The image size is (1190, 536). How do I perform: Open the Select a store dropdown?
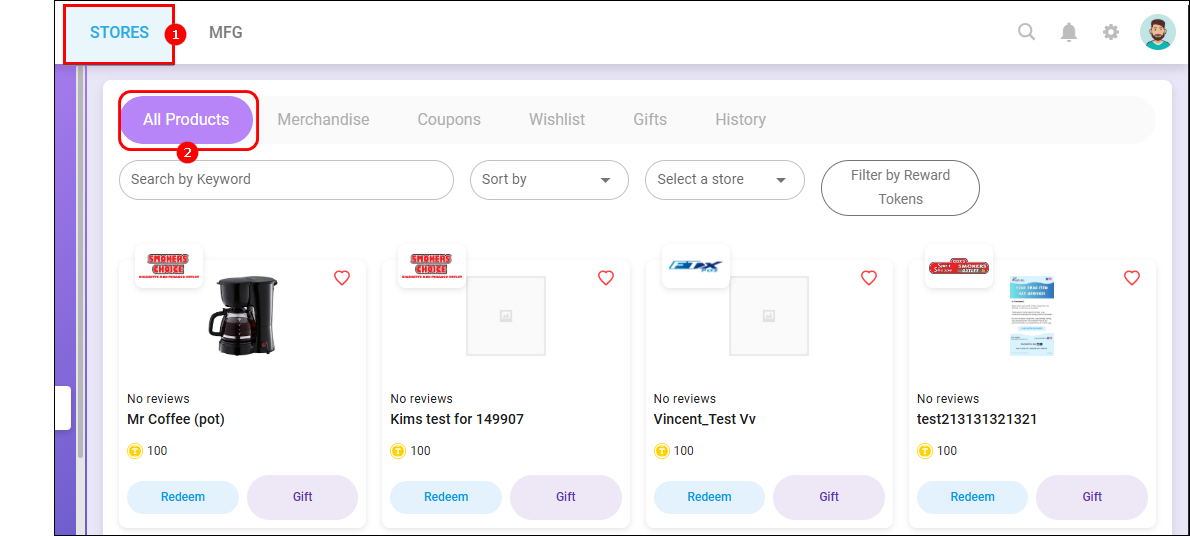pyautogui.click(x=724, y=180)
